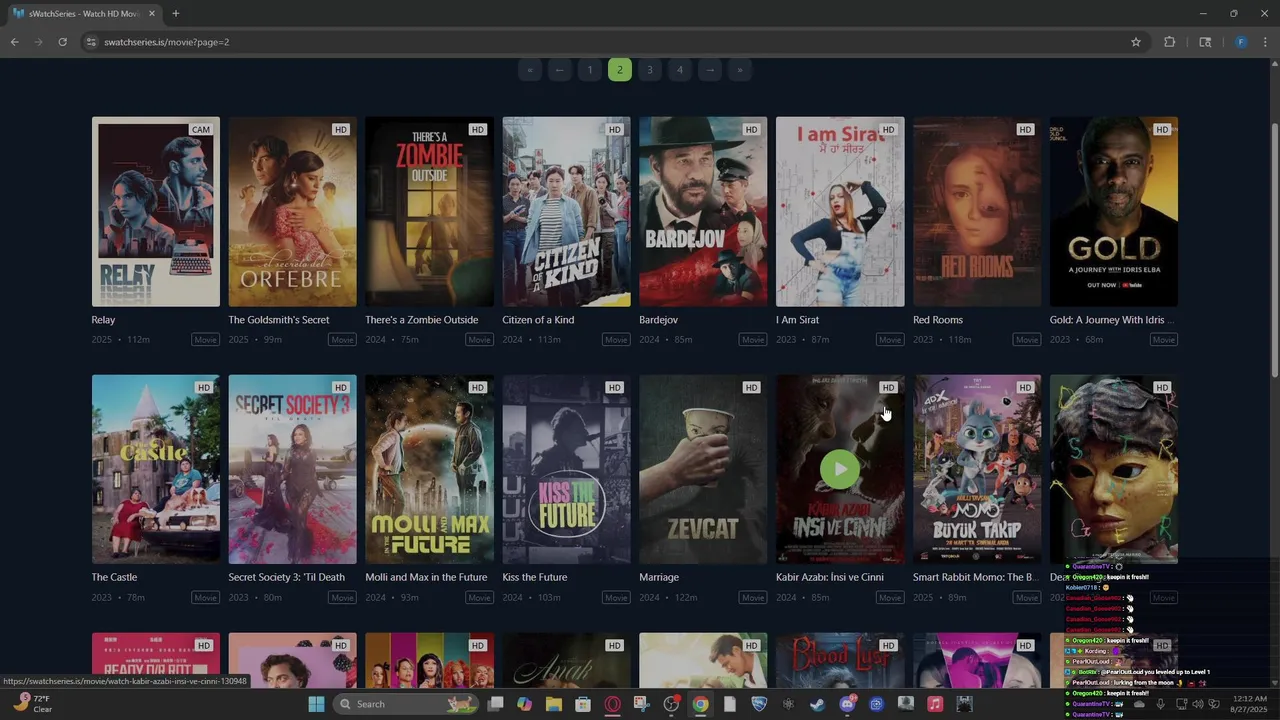The height and width of the screenshot is (720, 1280).
Task: Select the sWatchSeries browser tab
Action: tap(84, 13)
